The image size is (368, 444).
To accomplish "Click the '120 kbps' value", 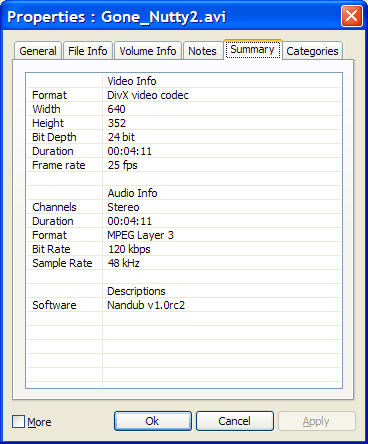I will coord(129,249).
